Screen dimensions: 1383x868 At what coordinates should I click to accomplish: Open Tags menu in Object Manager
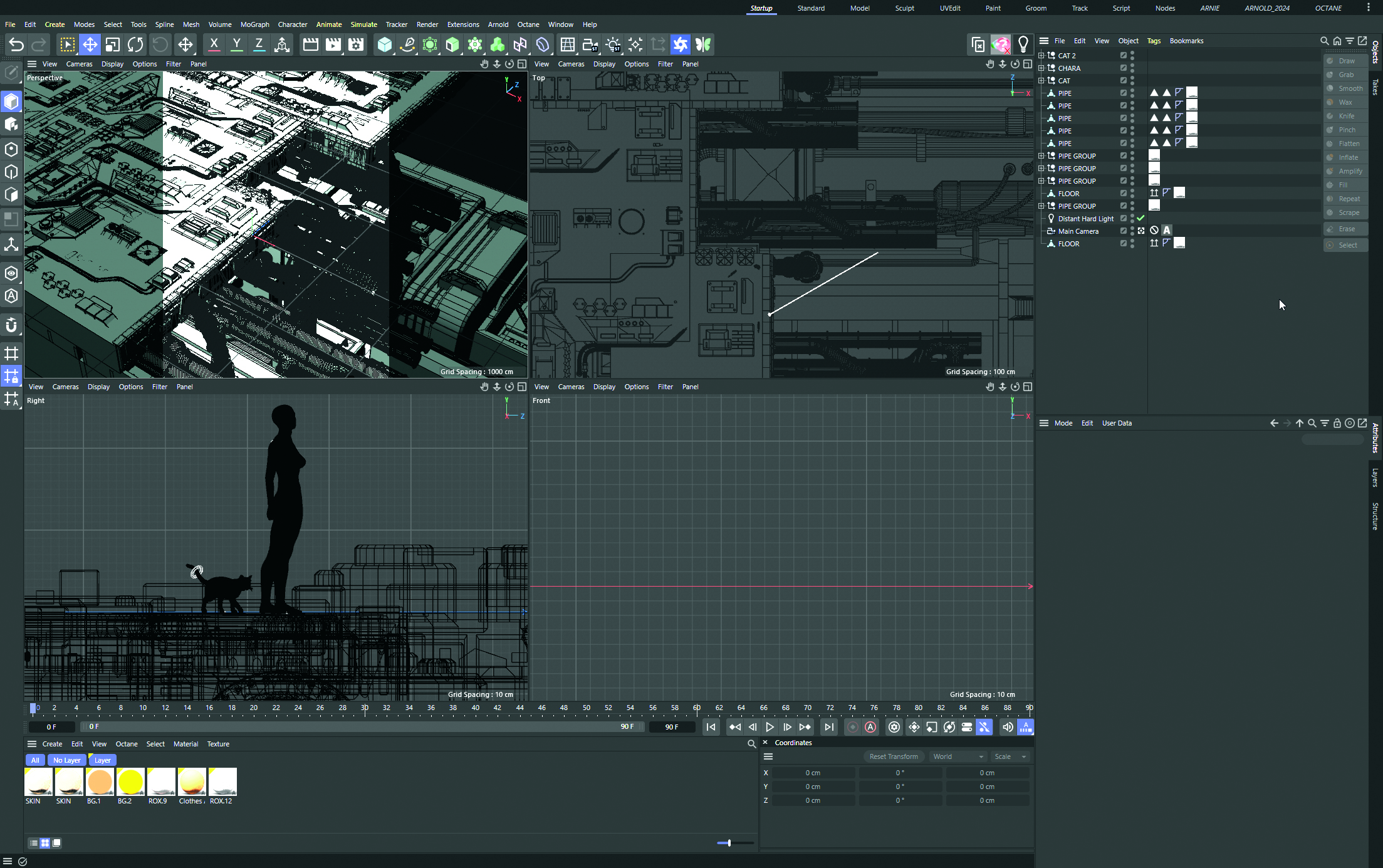pyautogui.click(x=1154, y=41)
